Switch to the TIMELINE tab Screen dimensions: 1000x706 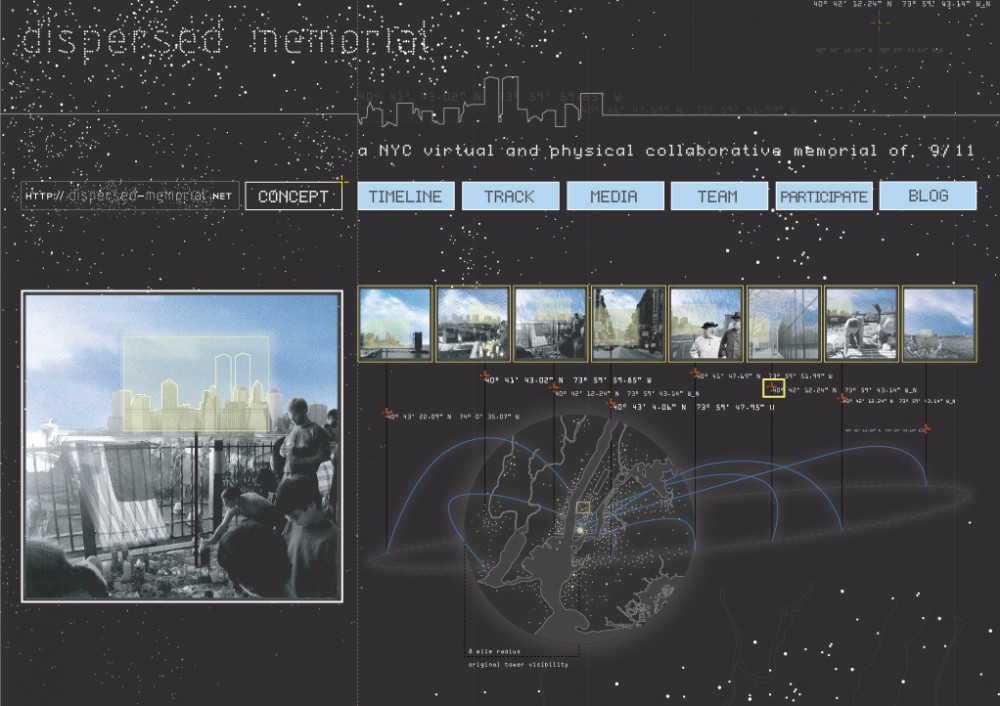point(406,196)
